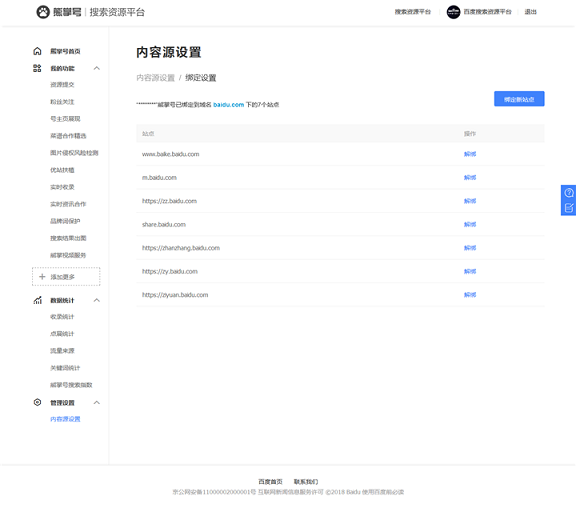The width and height of the screenshot is (576, 508).
Task: Open 号主页展现 in the sidebar
Action: click(x=65, y=119)
